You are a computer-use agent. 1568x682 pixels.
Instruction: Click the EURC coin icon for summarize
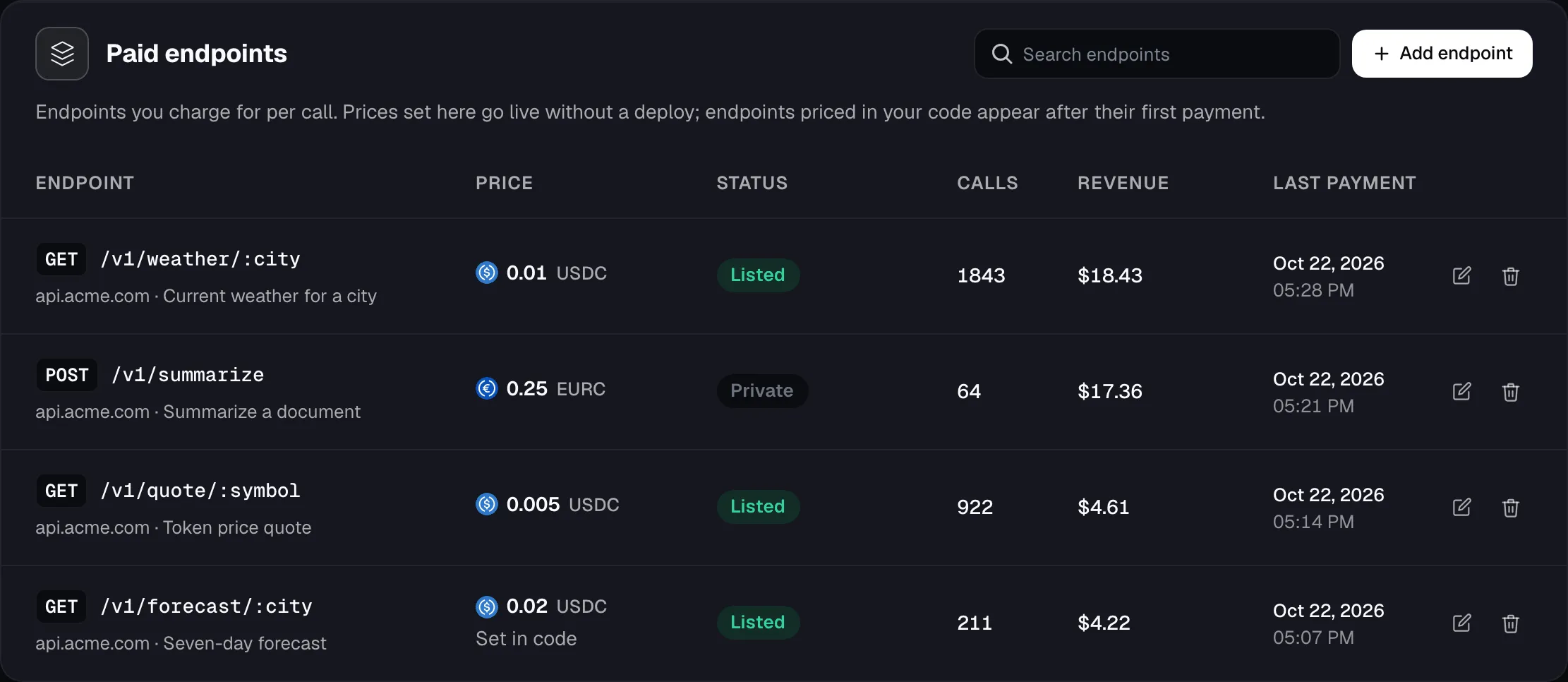click(x=487, y=388)
